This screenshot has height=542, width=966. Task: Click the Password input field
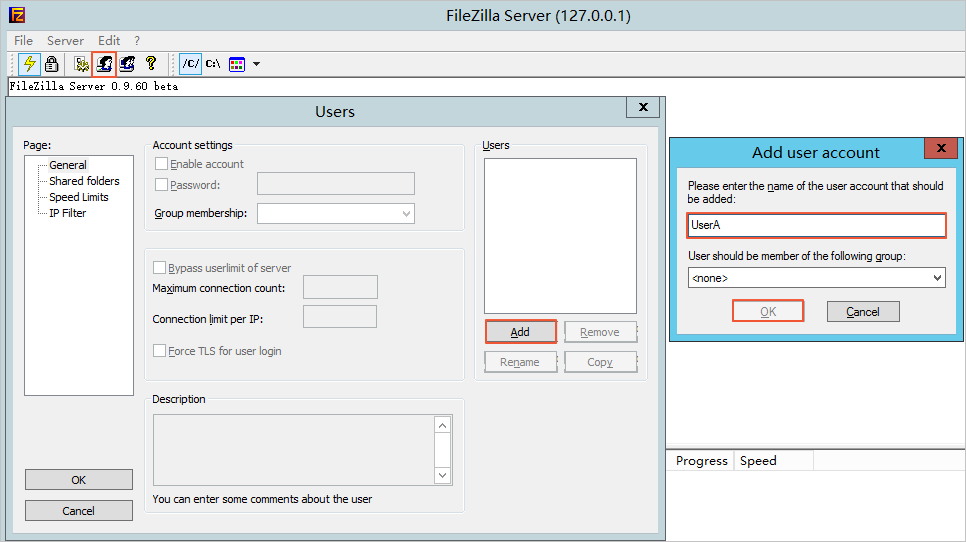(336, 184)
